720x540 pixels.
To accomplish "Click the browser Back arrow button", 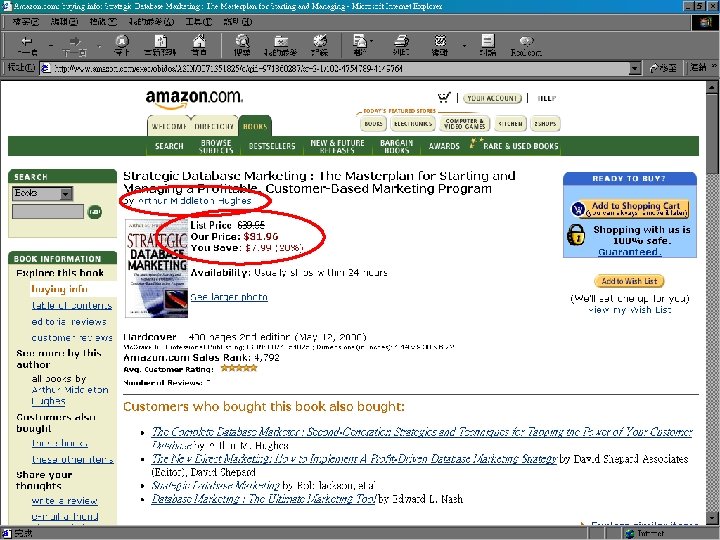I will click(27, 45).
